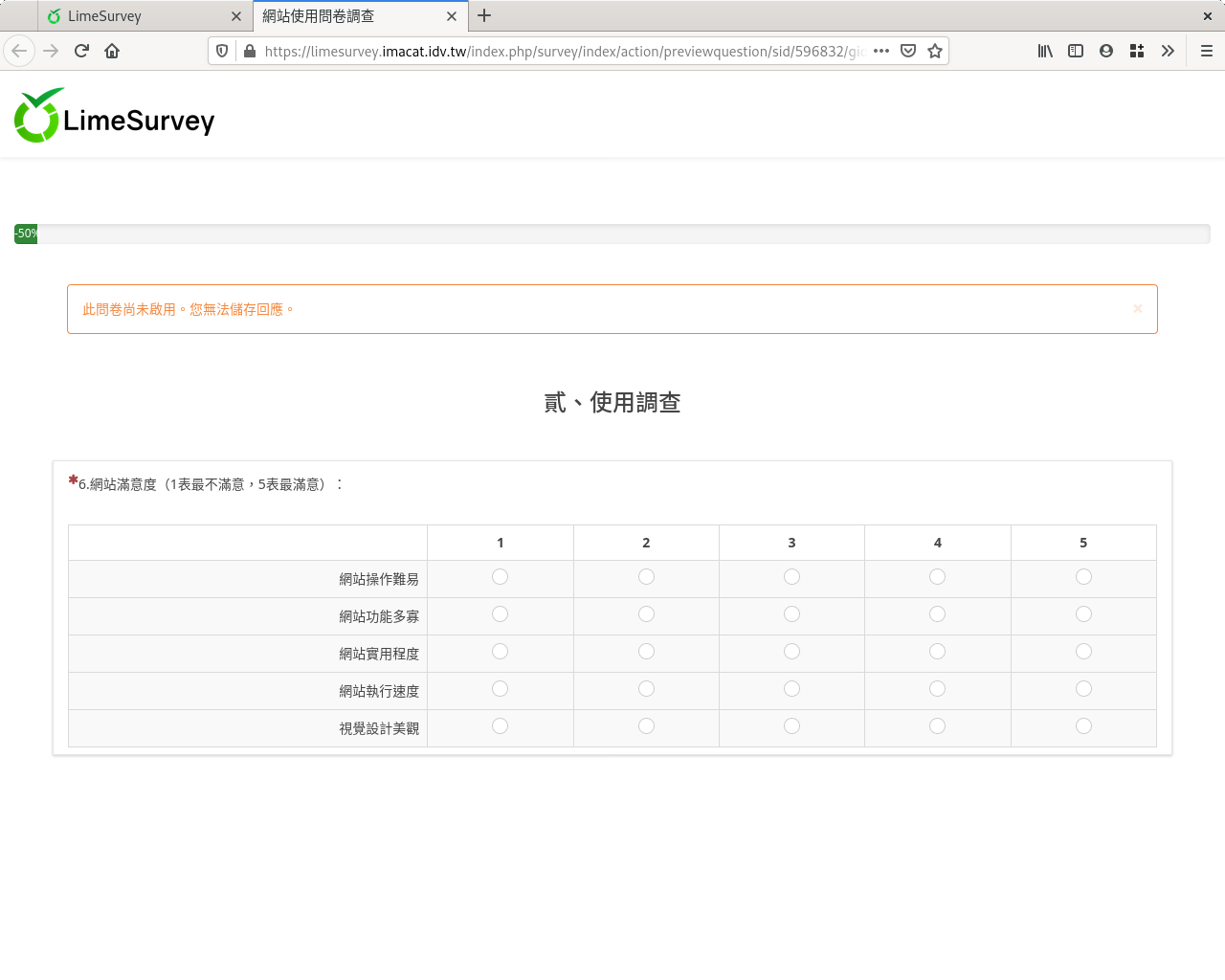The height and width of the screenshot is (980, 1225).
Task: Rate 視覺設計美觀 as 5
Action: pyautogui.click(x=1083, y=726)
